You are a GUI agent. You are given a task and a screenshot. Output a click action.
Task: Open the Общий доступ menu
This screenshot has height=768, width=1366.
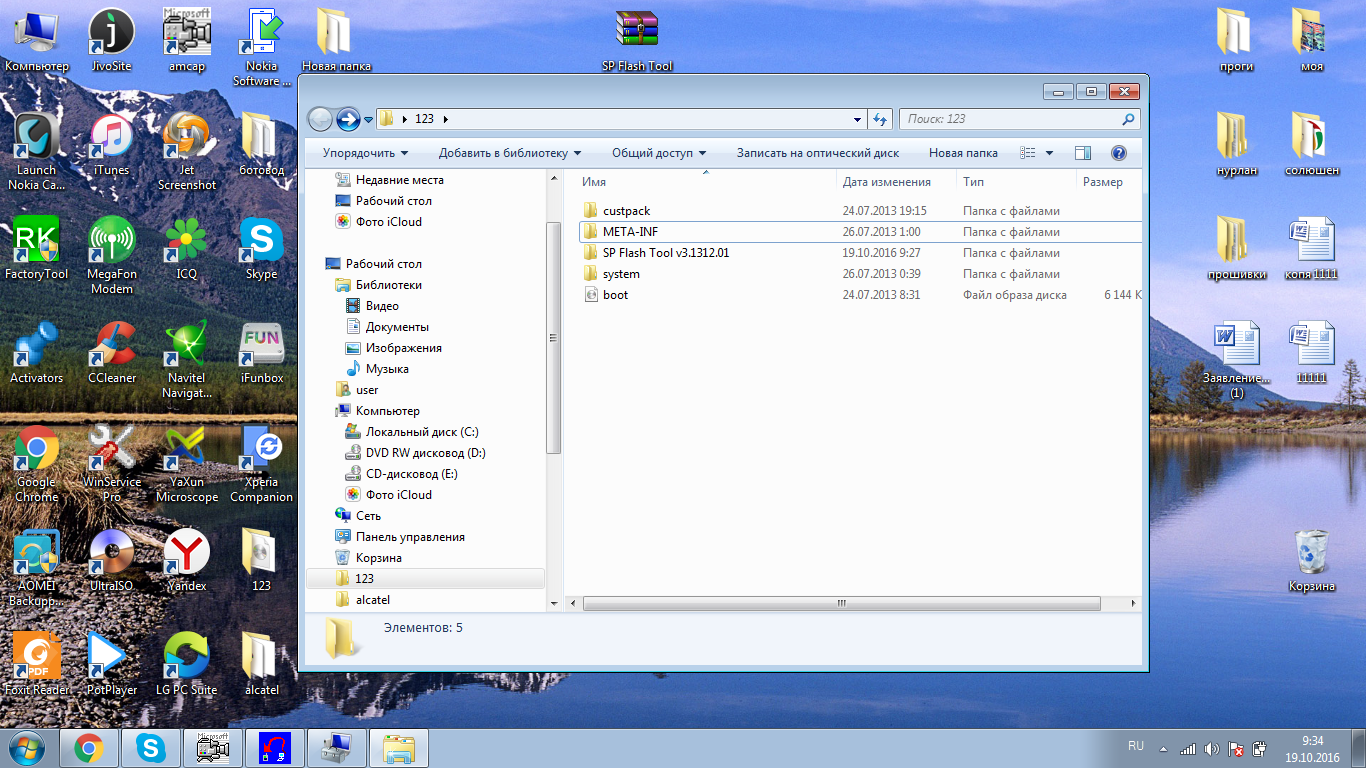(658, 153)
